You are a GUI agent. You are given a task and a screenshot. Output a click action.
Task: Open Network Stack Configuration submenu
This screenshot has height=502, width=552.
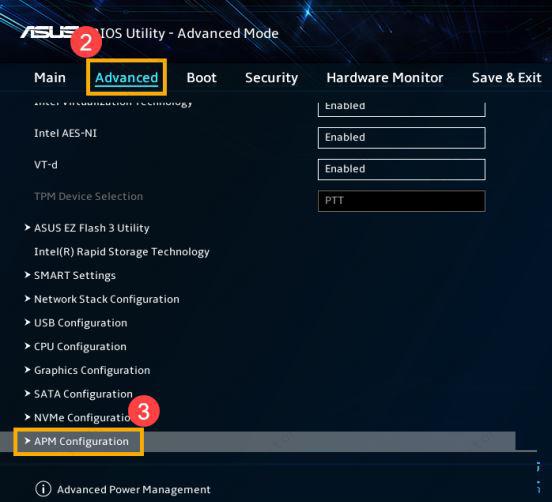coord(106,299)
